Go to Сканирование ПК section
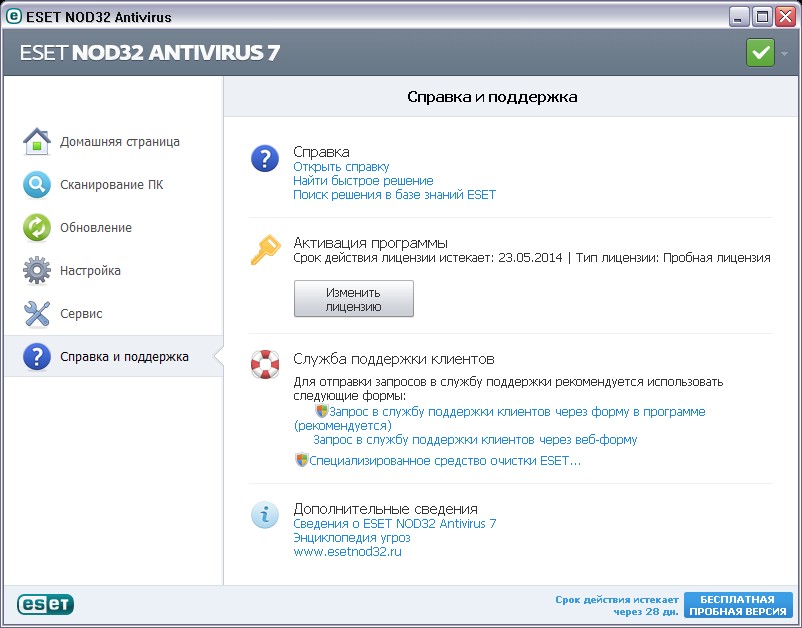 pos(114,185)
